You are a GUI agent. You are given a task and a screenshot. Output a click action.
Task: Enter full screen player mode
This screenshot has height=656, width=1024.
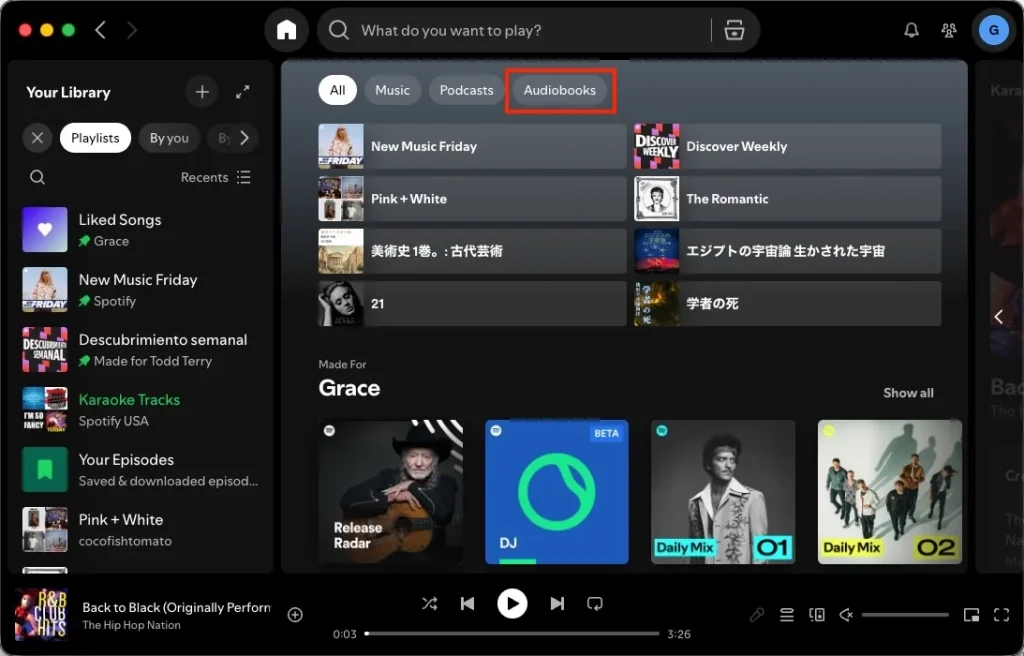1001,614
